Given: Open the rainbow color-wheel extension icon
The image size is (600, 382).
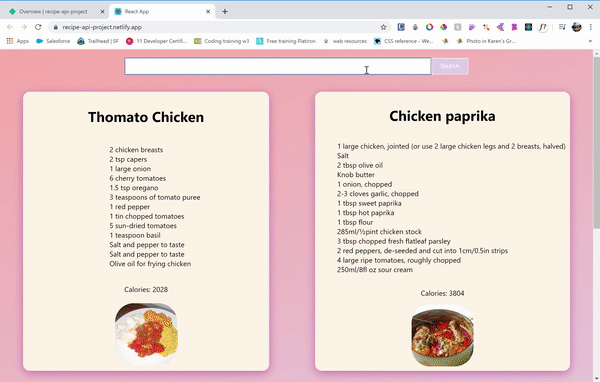Looking at the screenshot, I should 443,27.
